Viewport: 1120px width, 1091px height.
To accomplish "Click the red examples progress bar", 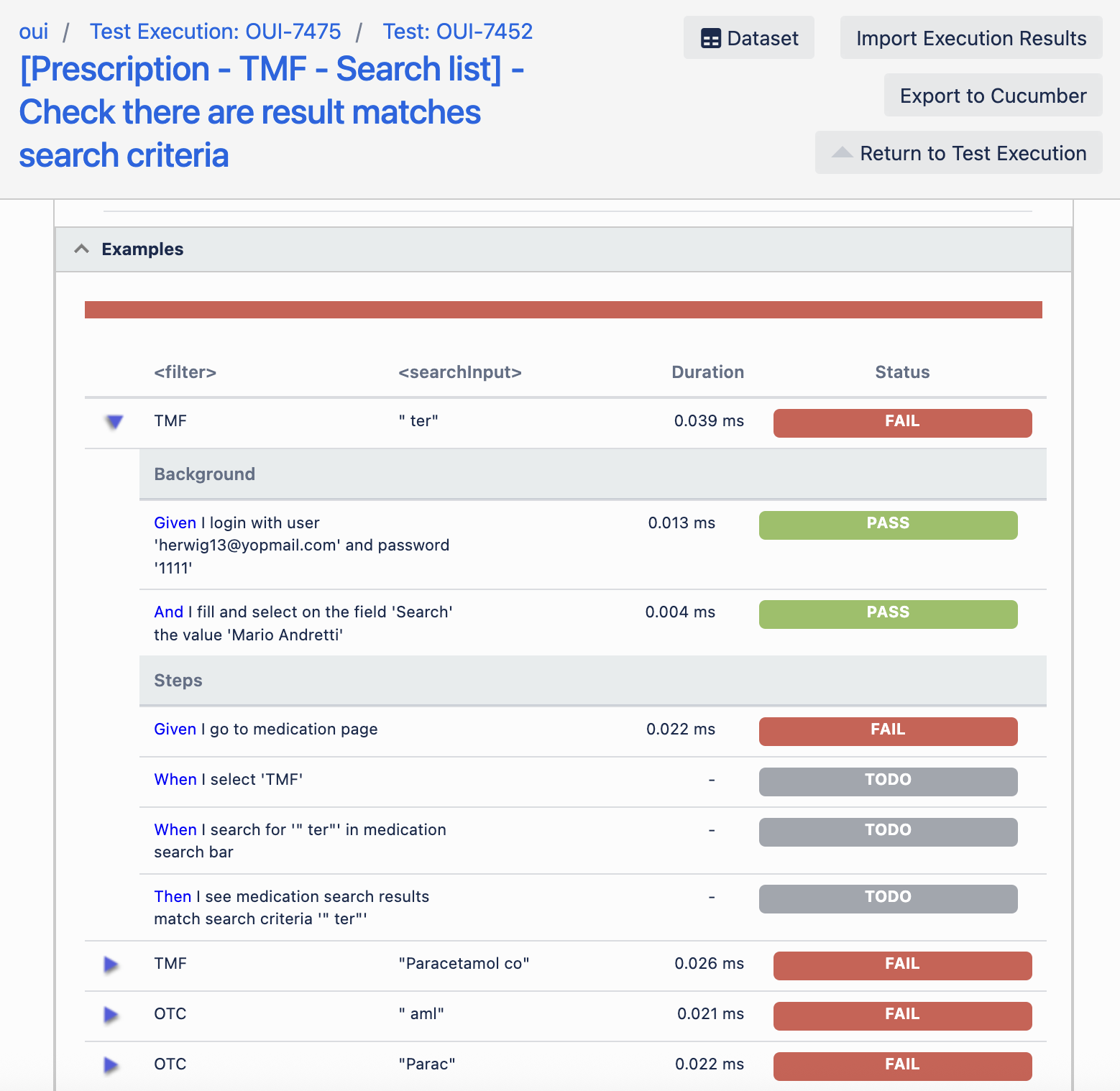I will (563, 310).
